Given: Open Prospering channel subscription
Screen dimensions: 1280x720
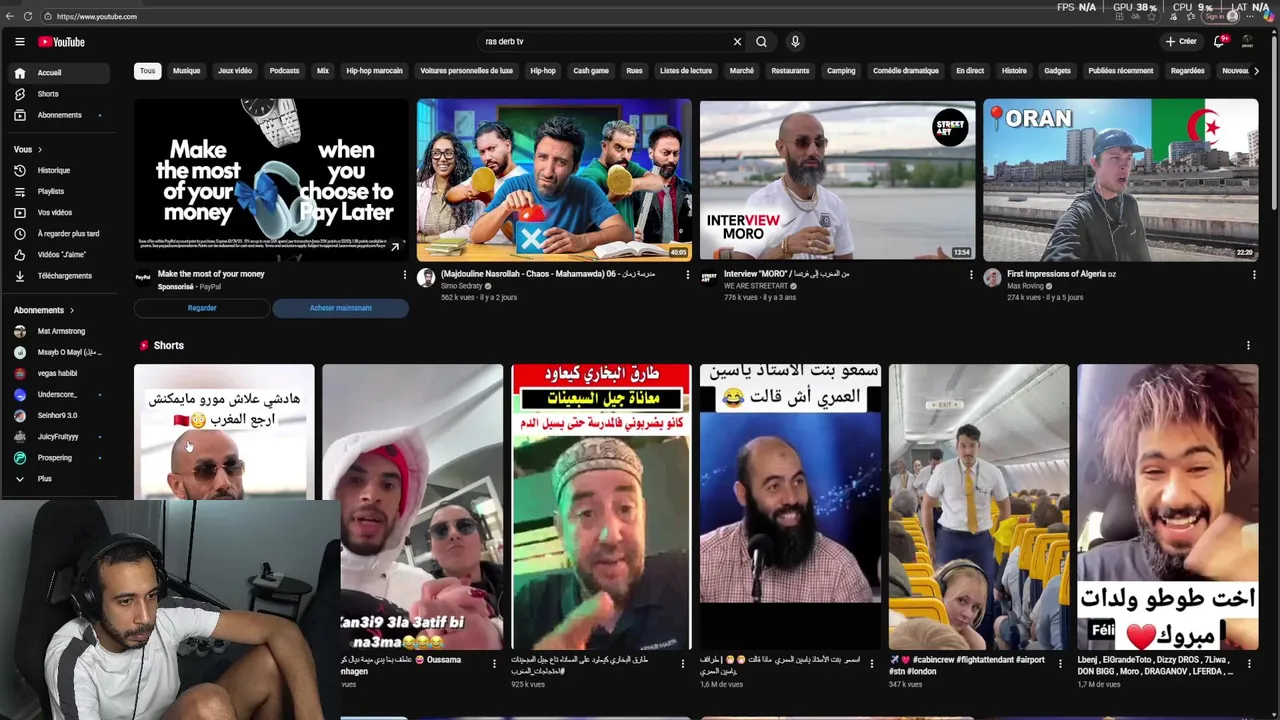Looking at the screenshot, I should [60, 457].
